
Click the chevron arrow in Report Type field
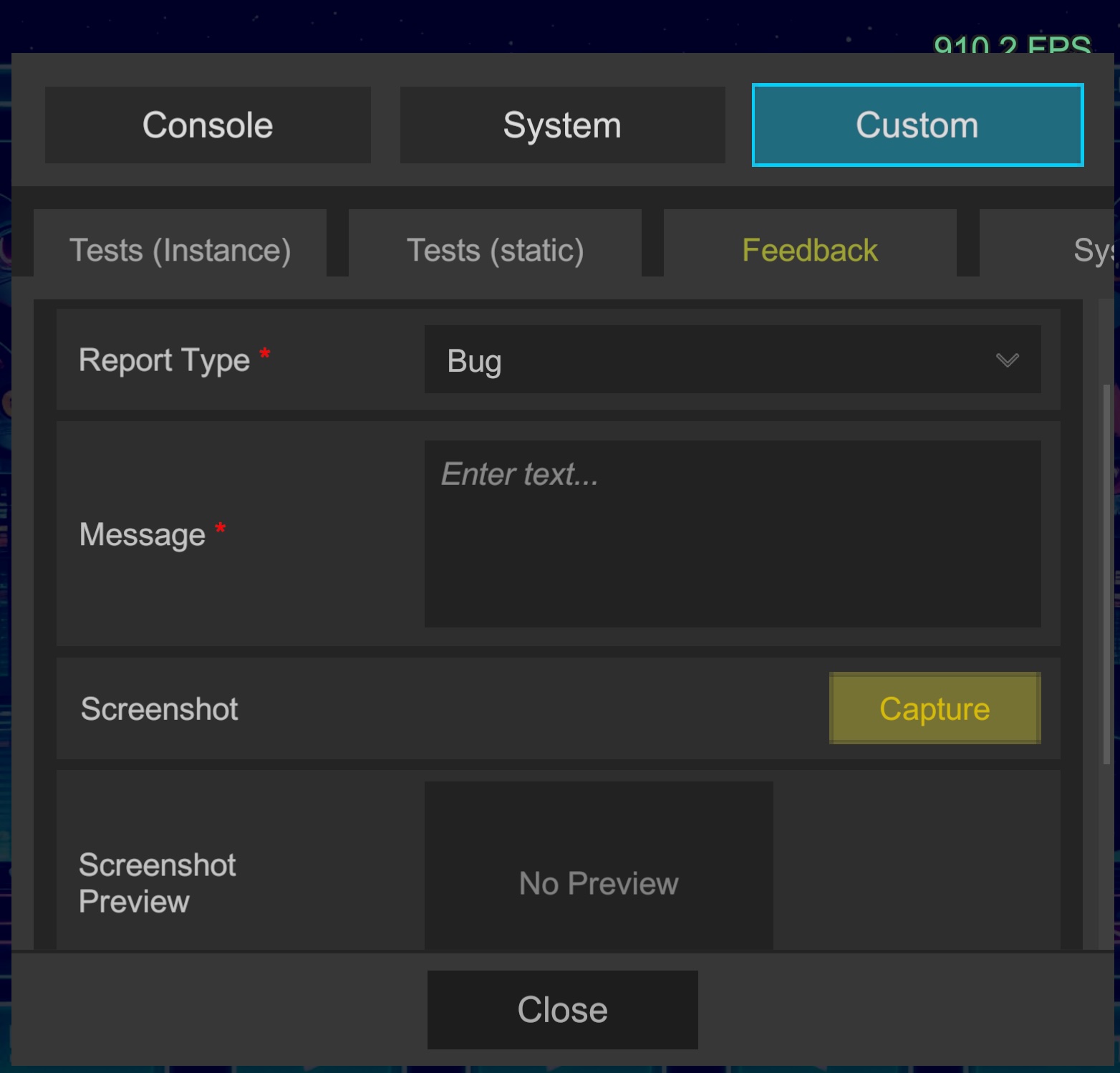pos(1007,360)
